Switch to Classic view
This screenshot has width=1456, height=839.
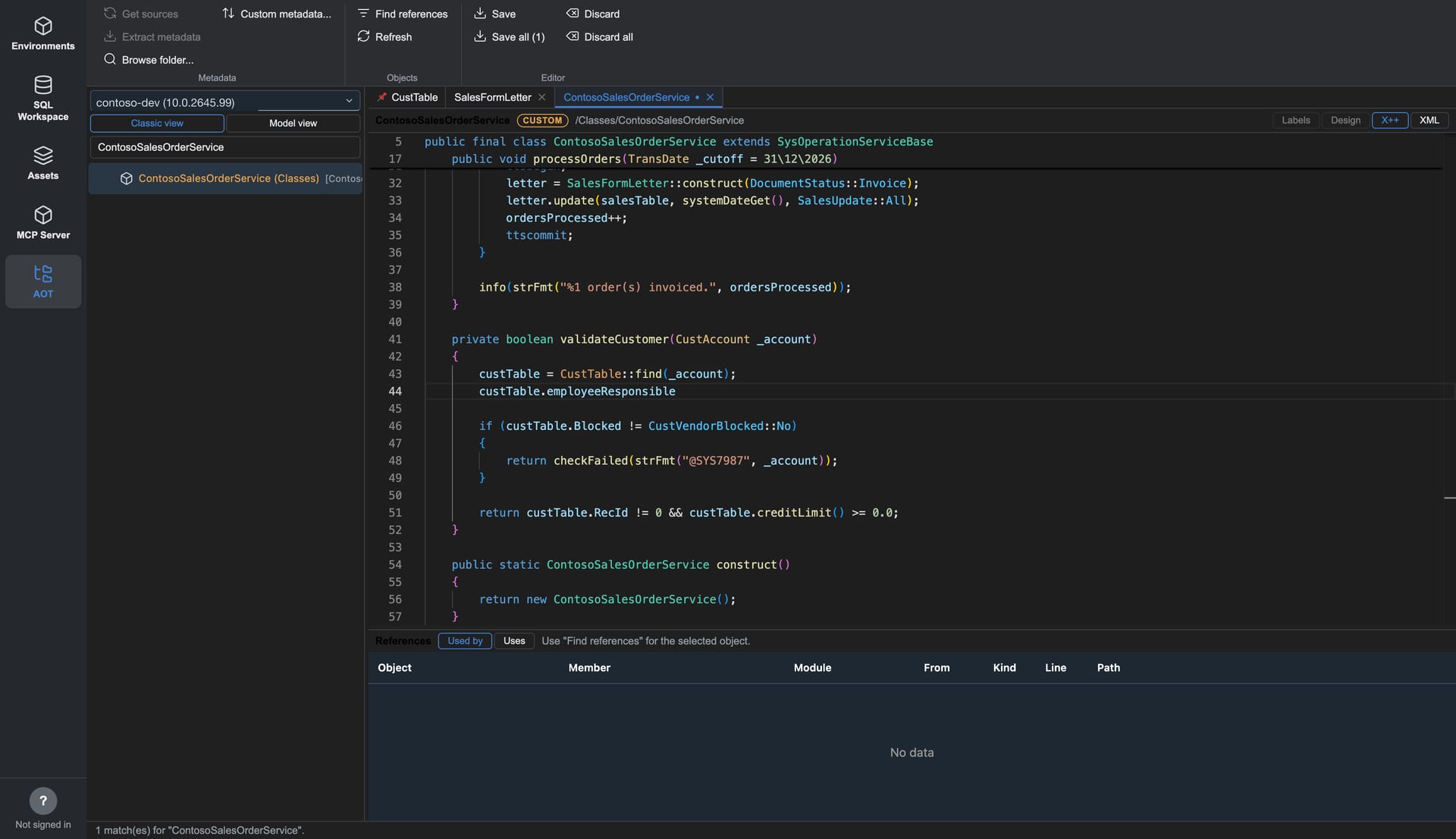[157, 123]
